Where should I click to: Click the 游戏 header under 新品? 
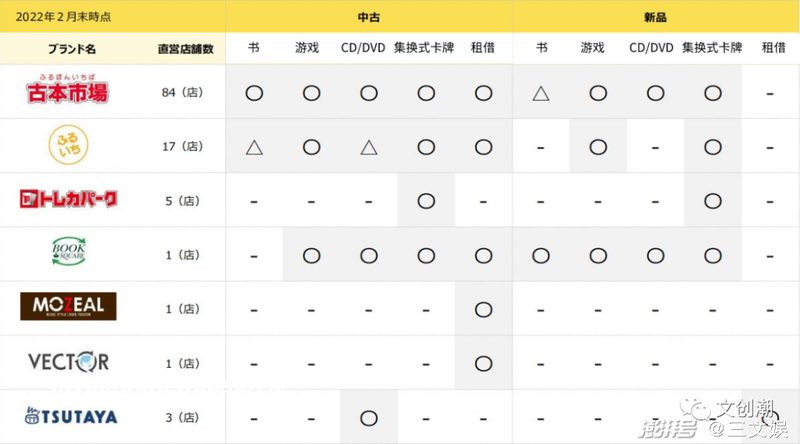coord(598,48)
